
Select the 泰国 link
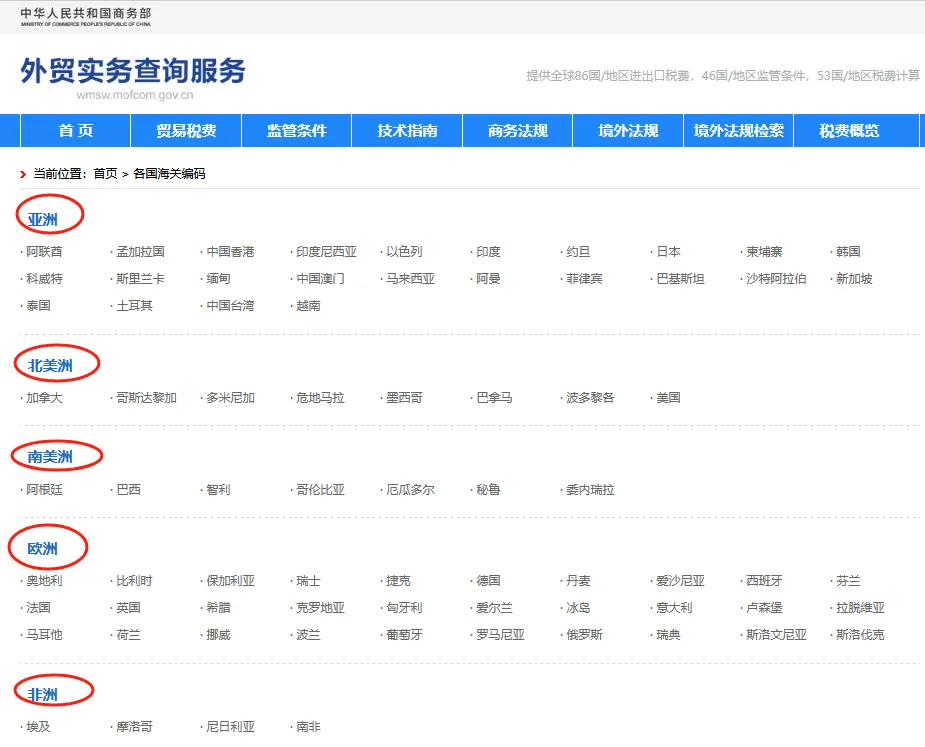(x=38, y=306)
